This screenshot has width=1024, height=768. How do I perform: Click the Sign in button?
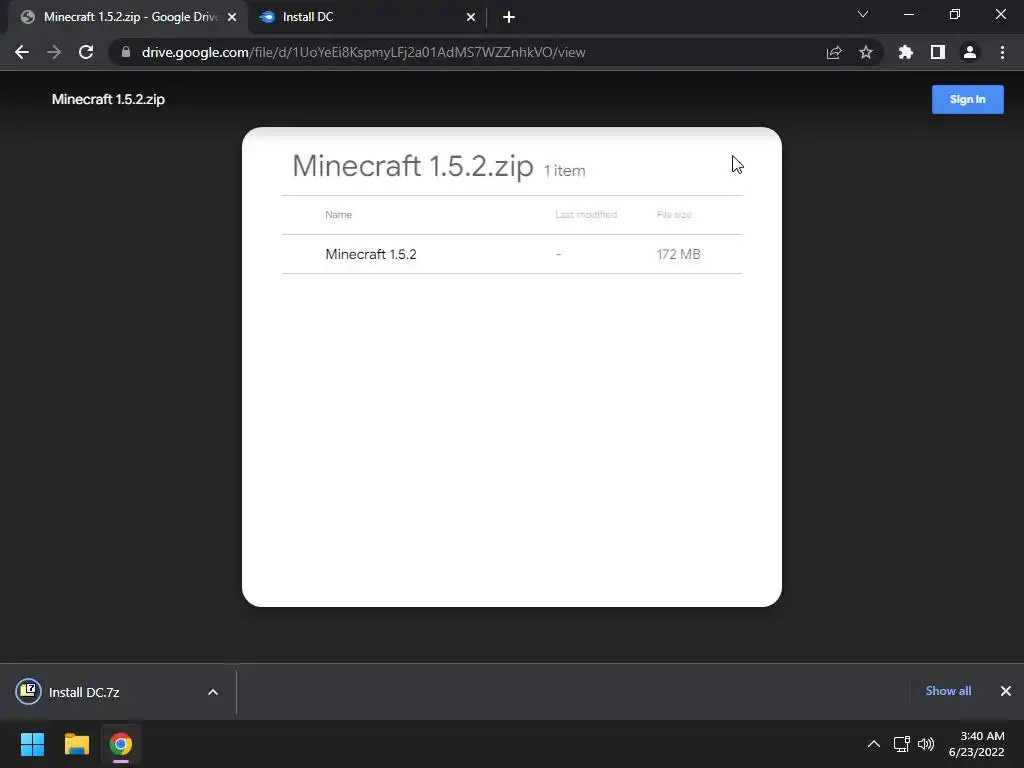coord(967,99)
